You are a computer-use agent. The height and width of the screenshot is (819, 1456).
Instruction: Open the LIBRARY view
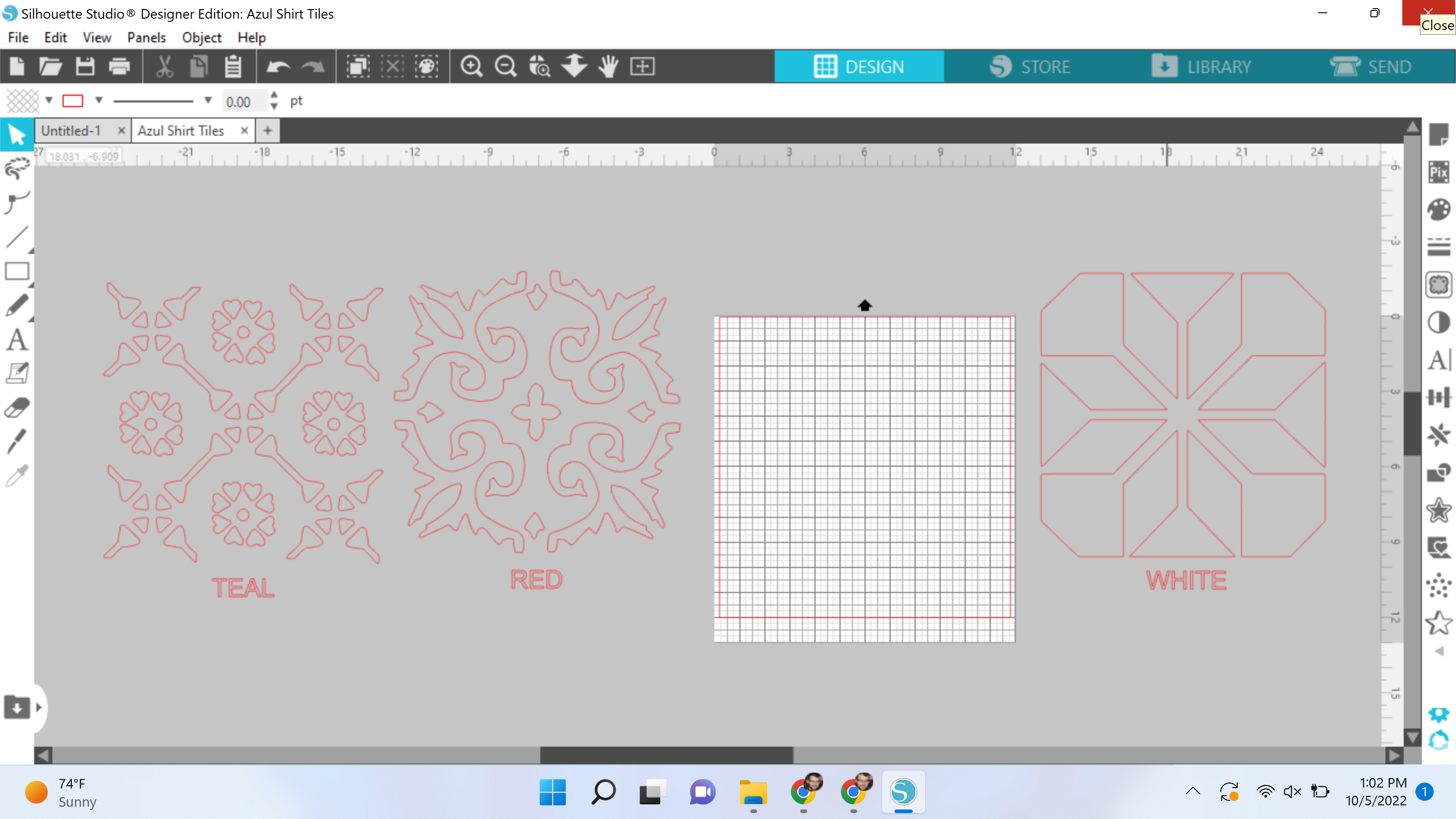1218,66
